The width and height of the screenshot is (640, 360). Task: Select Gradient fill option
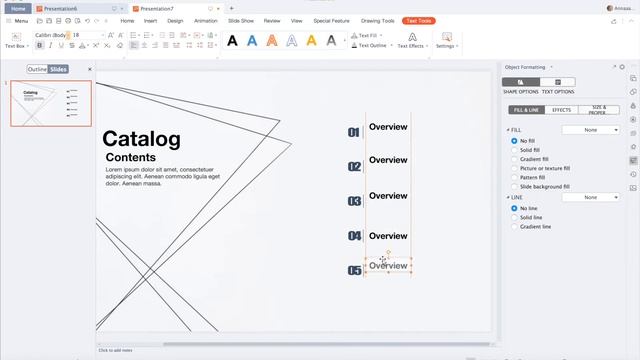click(514, 159)
